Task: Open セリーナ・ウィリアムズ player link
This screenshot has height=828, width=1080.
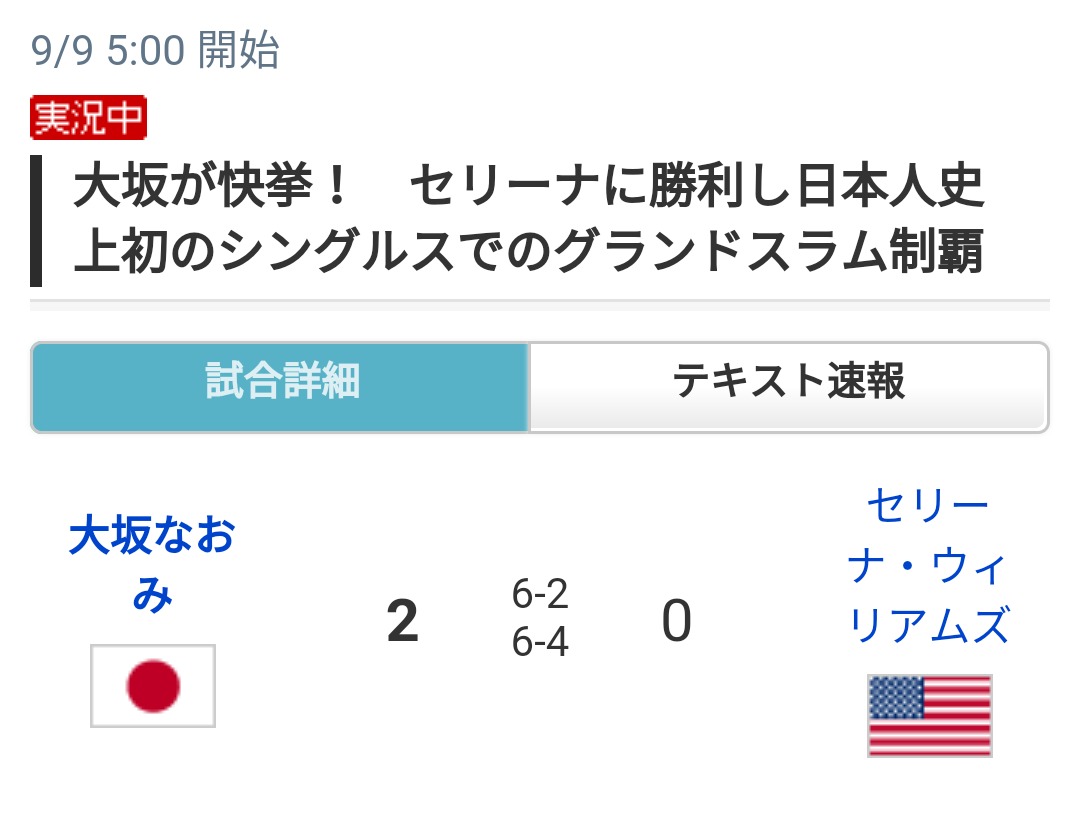Action: [x=928, y=566]
